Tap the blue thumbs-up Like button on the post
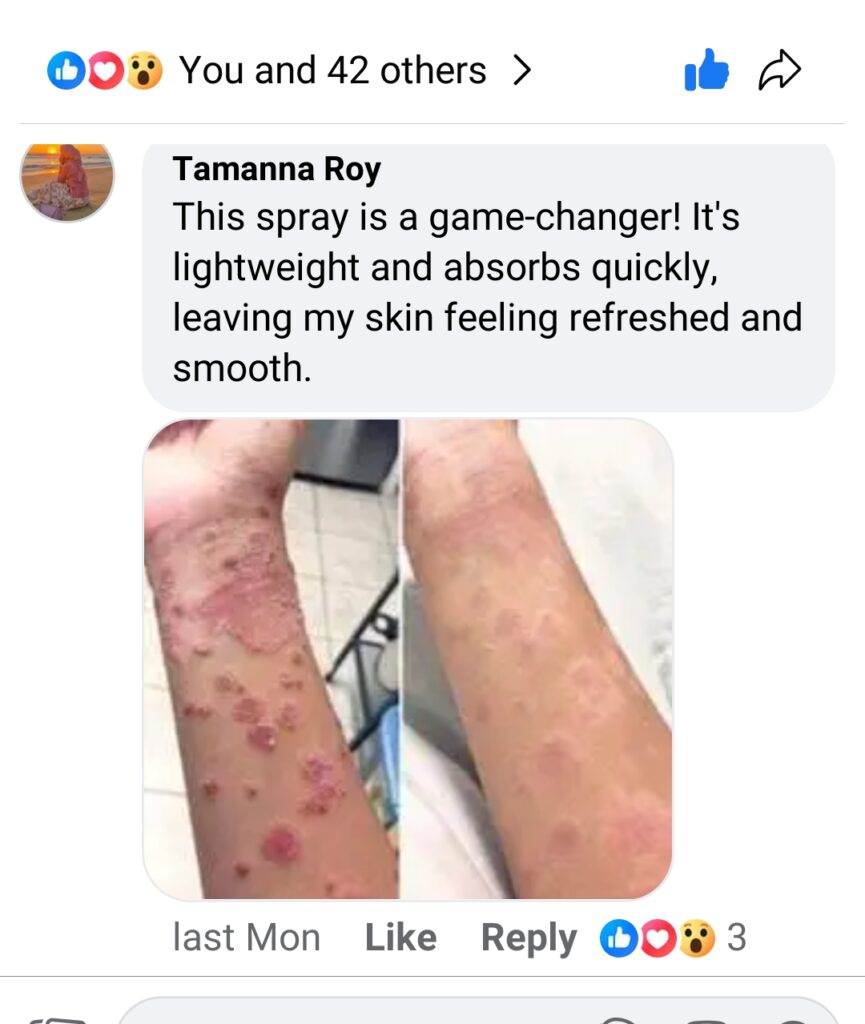The image size is (865, 1024). 706,69
